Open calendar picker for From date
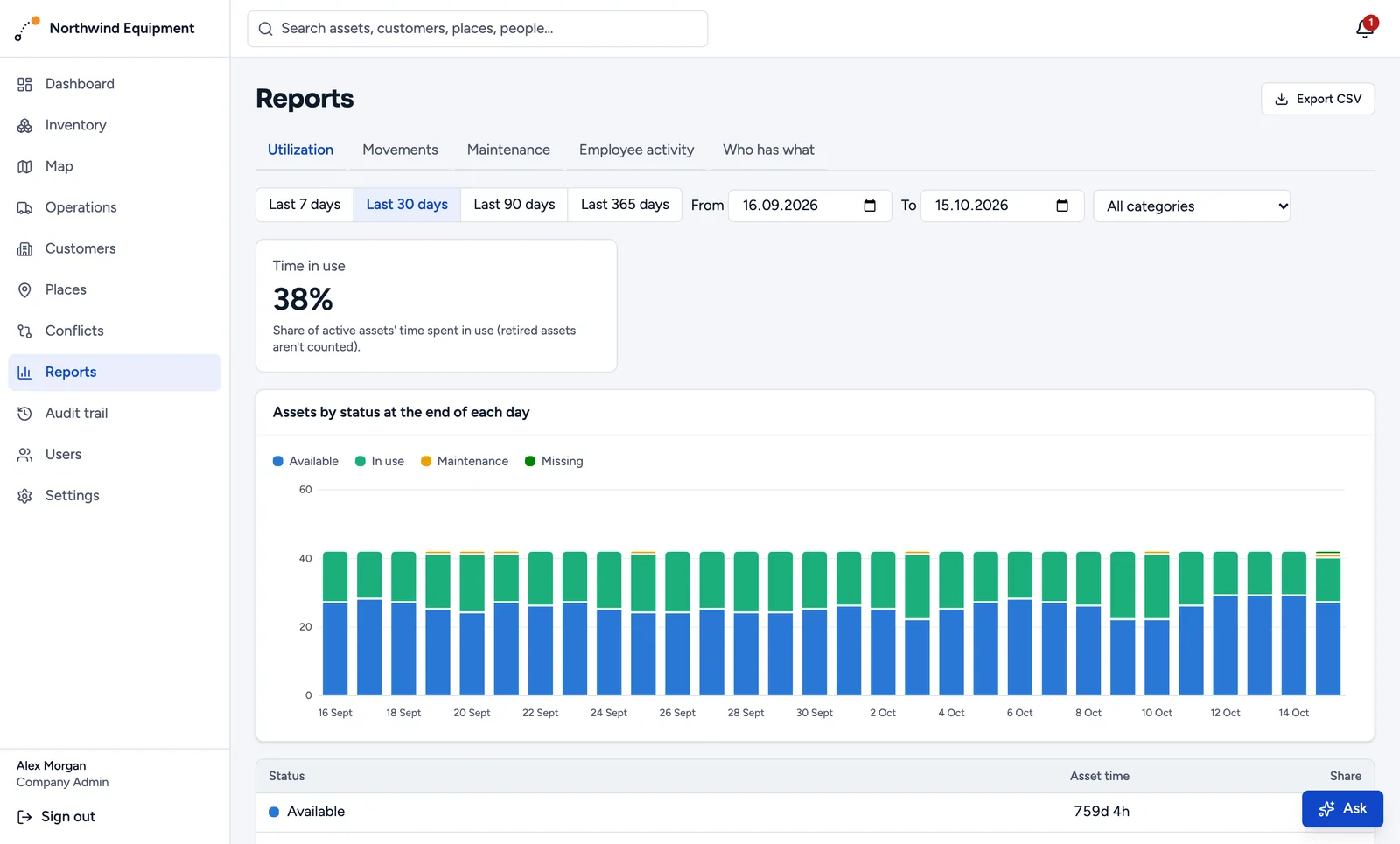 [x=870, y=206]
